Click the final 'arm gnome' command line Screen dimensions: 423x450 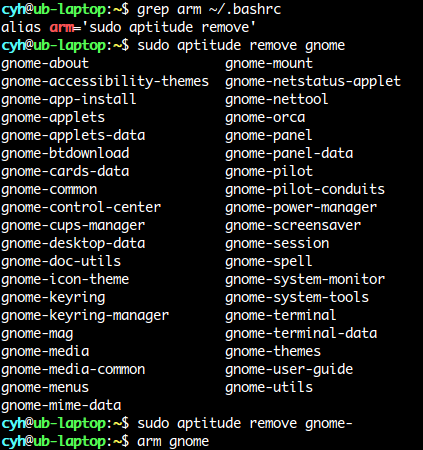pyautogui.click(x=173, y=442)
